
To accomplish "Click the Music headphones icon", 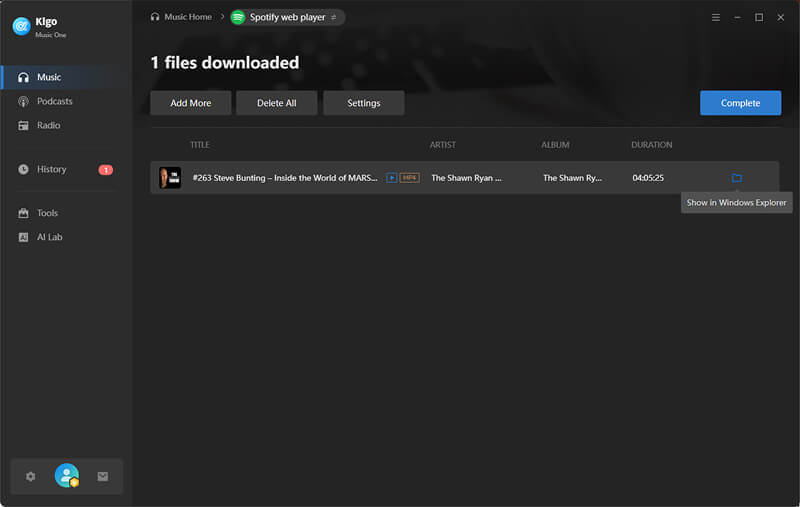I will tap(23, 77).
